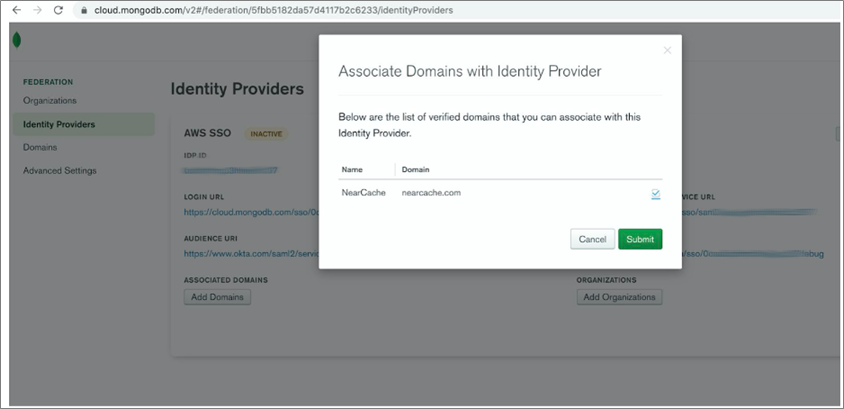Open the Login URL cloud.mongodb.com link
844x409 pixels.
pos(251,212)
